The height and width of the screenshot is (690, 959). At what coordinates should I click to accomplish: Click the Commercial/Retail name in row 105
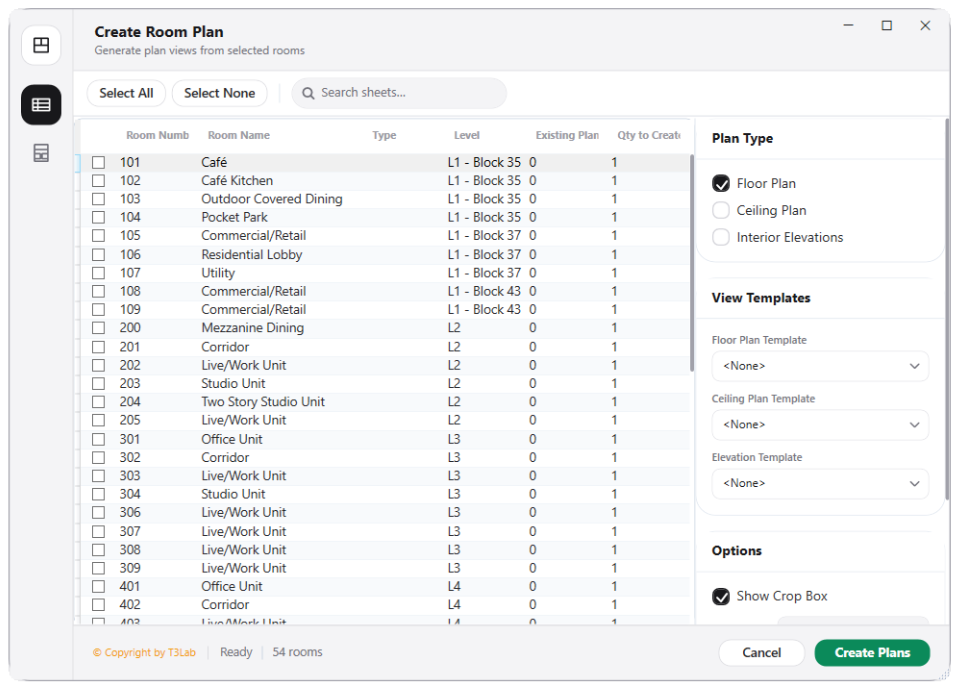[254, 236]
